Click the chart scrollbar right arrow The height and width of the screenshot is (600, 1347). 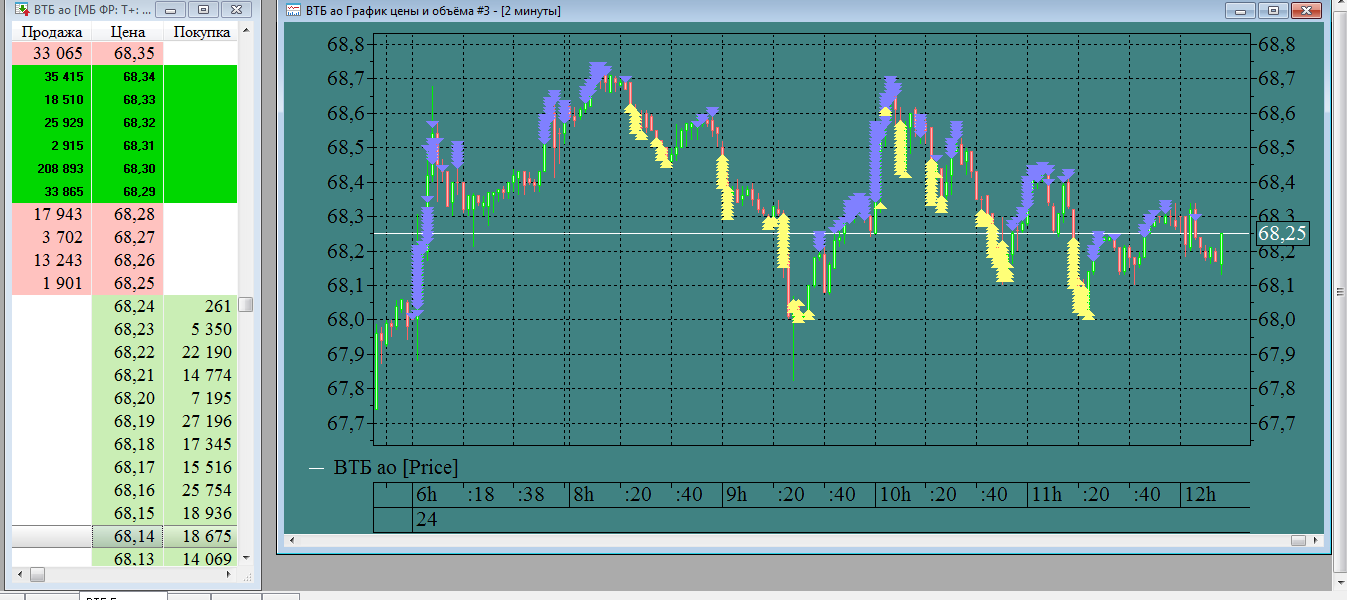pyautogui.click(x=1316, y=540)
